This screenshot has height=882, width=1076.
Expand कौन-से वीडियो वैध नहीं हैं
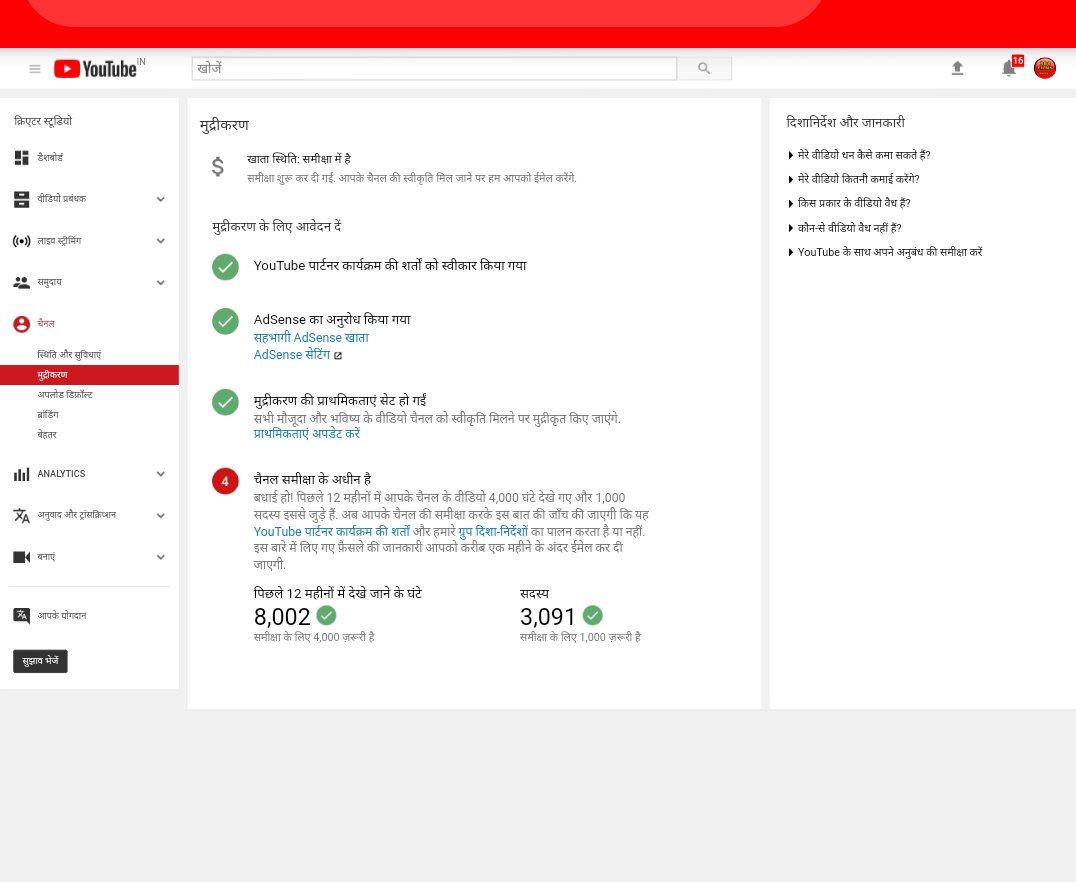pos(845,228)
